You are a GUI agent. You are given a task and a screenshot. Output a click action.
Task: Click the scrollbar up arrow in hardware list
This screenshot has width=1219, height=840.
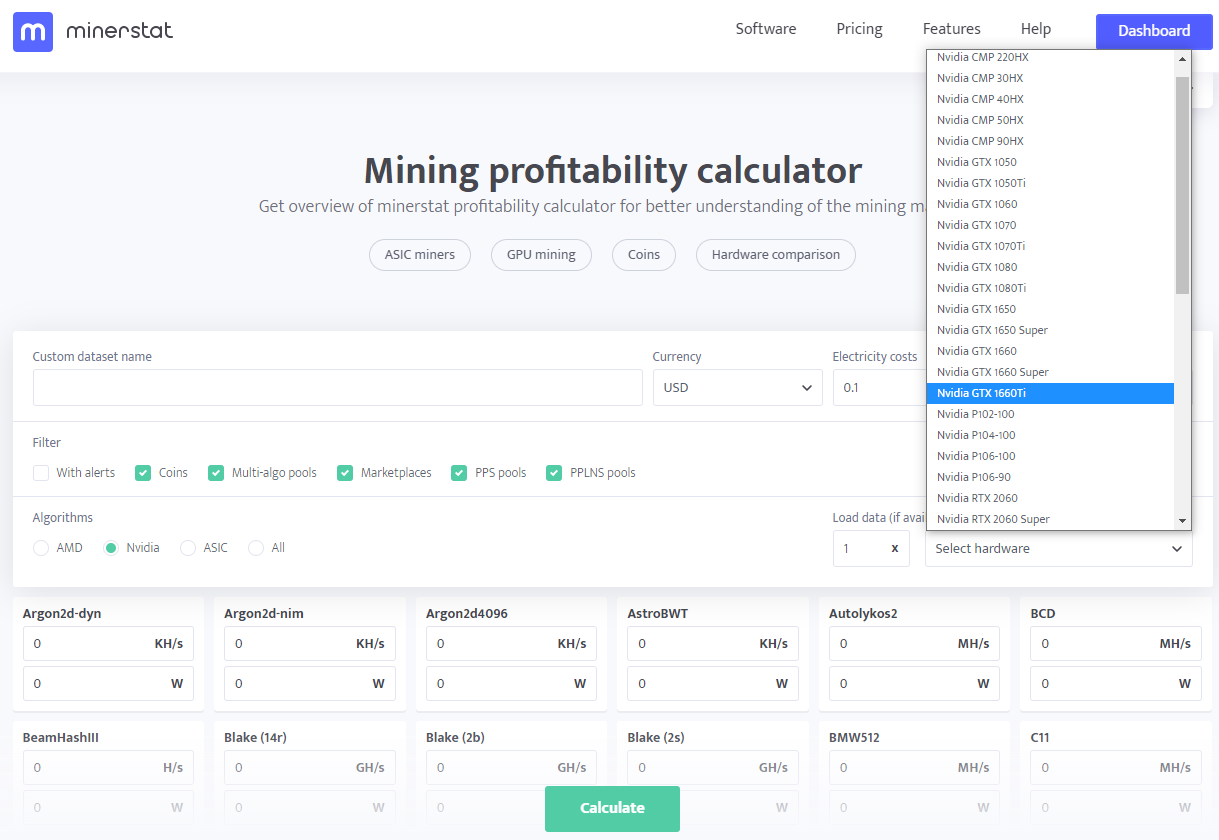pos(1182,57)
